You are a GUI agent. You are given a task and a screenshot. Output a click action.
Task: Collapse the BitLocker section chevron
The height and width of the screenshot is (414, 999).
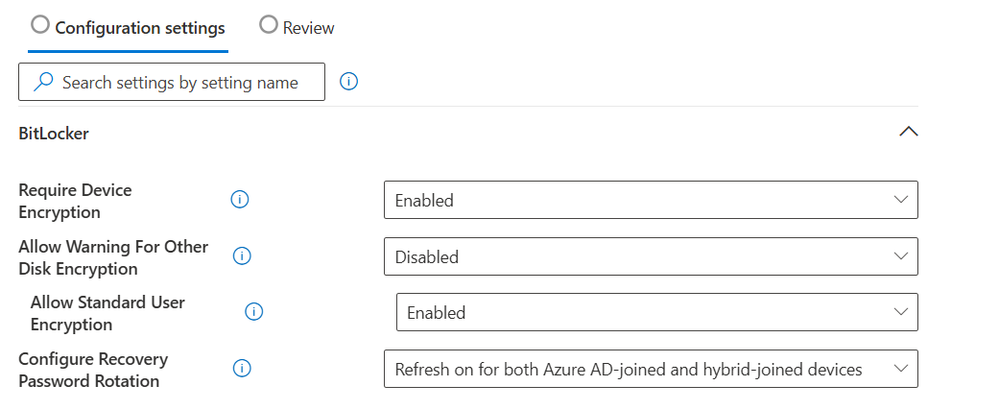pos(909,132)
